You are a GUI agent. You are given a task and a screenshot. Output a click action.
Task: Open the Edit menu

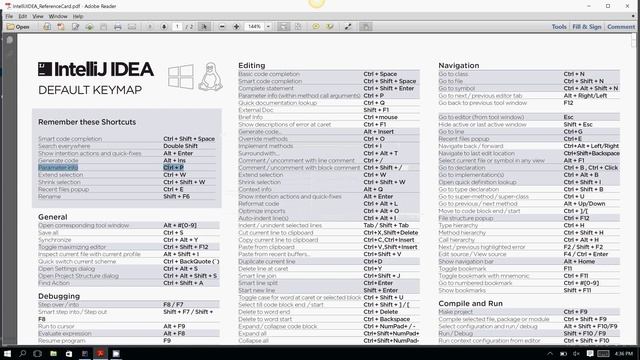tap(22, 16)
